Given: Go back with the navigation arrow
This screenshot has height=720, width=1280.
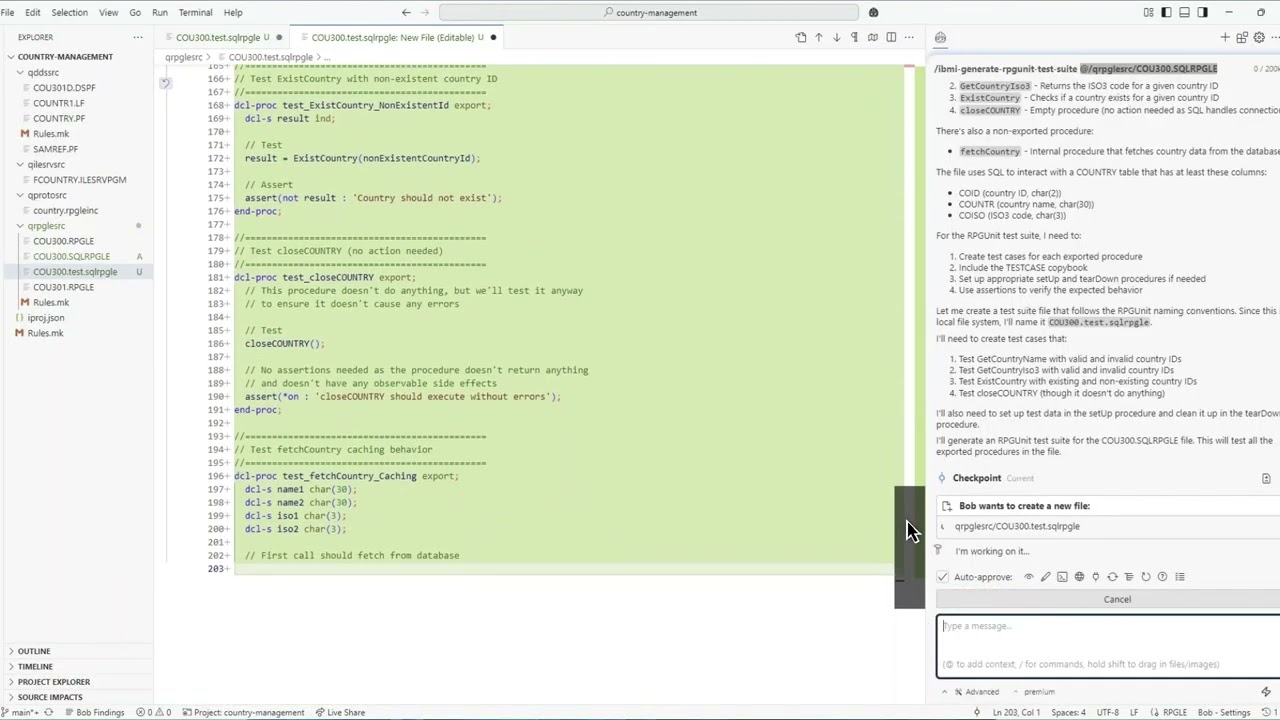Looking at the screenshot, I should [406, 12].
